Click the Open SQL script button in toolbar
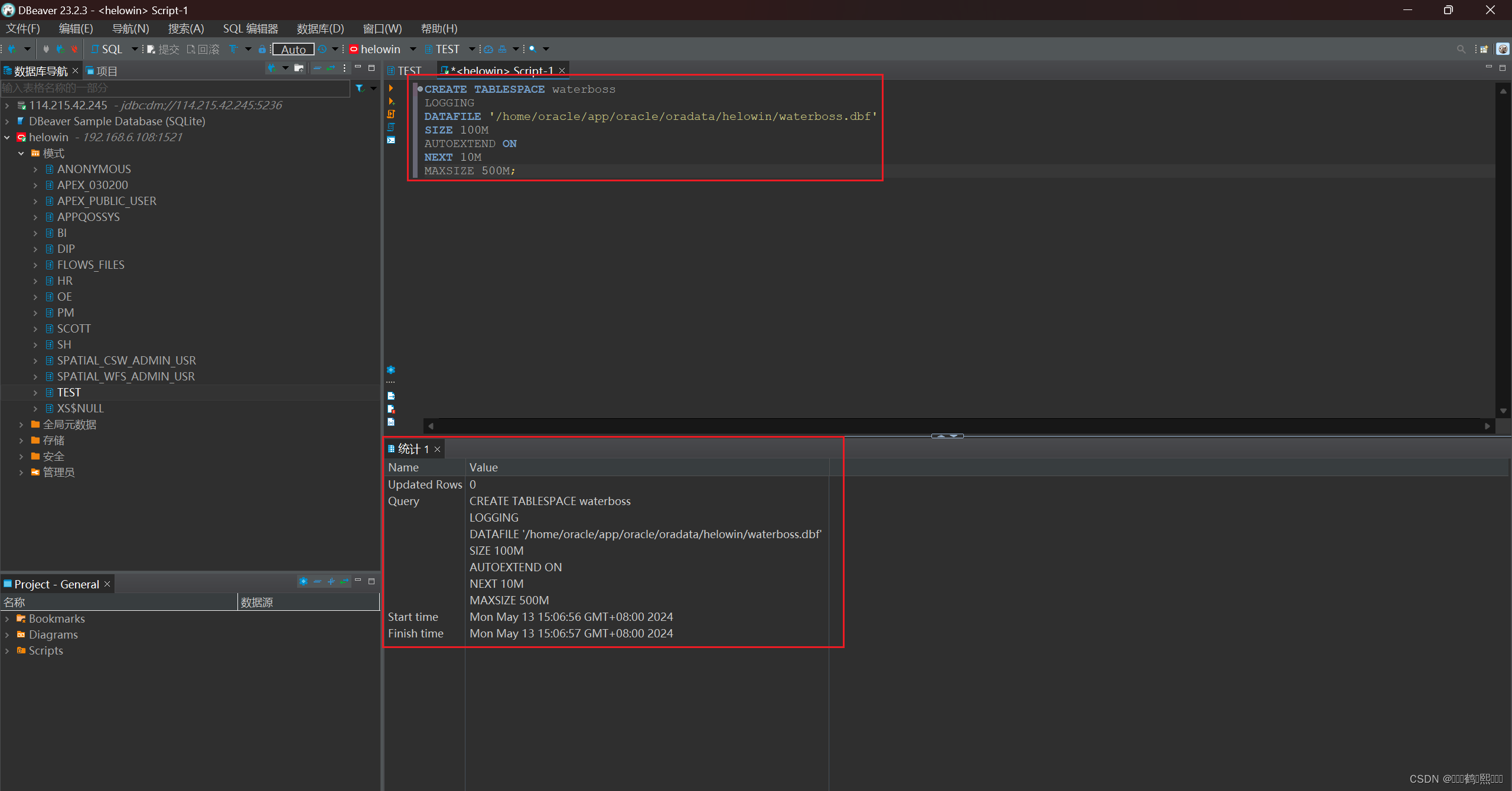Screen dimensions: 1512x791 coord(106,50)
